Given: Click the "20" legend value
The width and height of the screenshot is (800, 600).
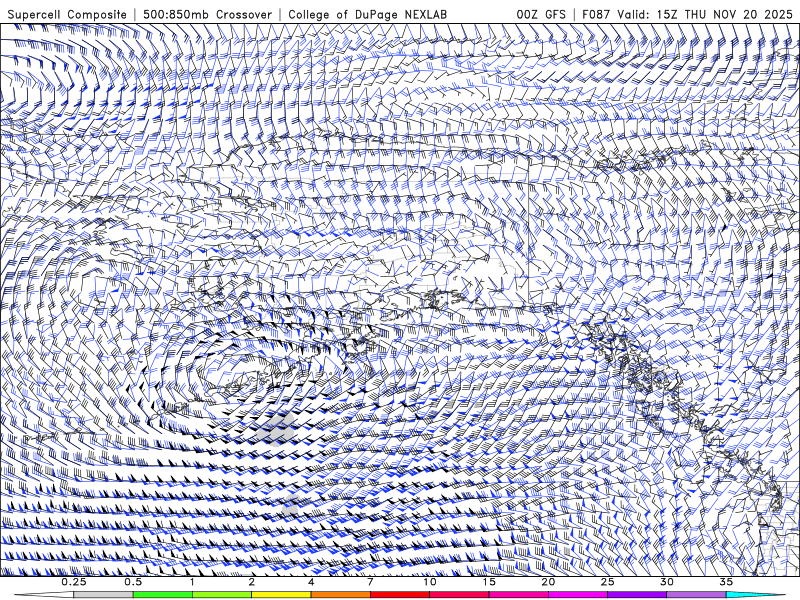Looking at the screenshot, I should tap(548, 582).
